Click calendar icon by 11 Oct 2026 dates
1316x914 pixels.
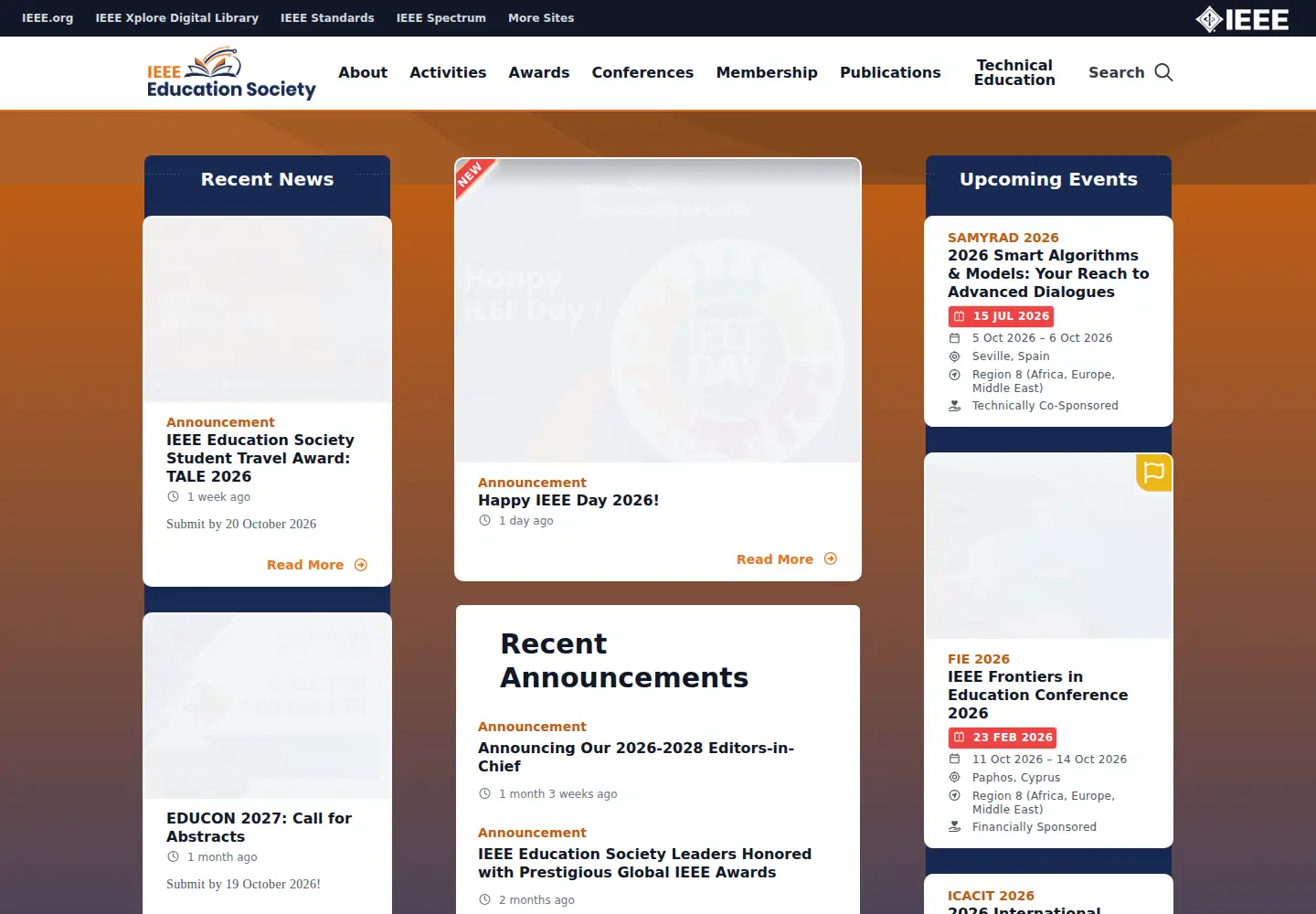tap(954, 759)
